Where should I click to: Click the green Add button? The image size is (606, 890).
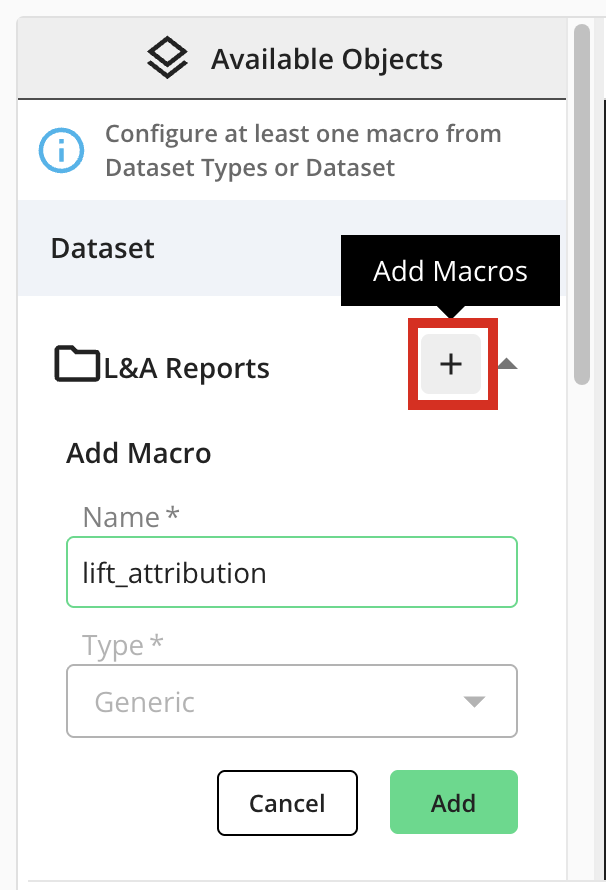click(453, 802)
